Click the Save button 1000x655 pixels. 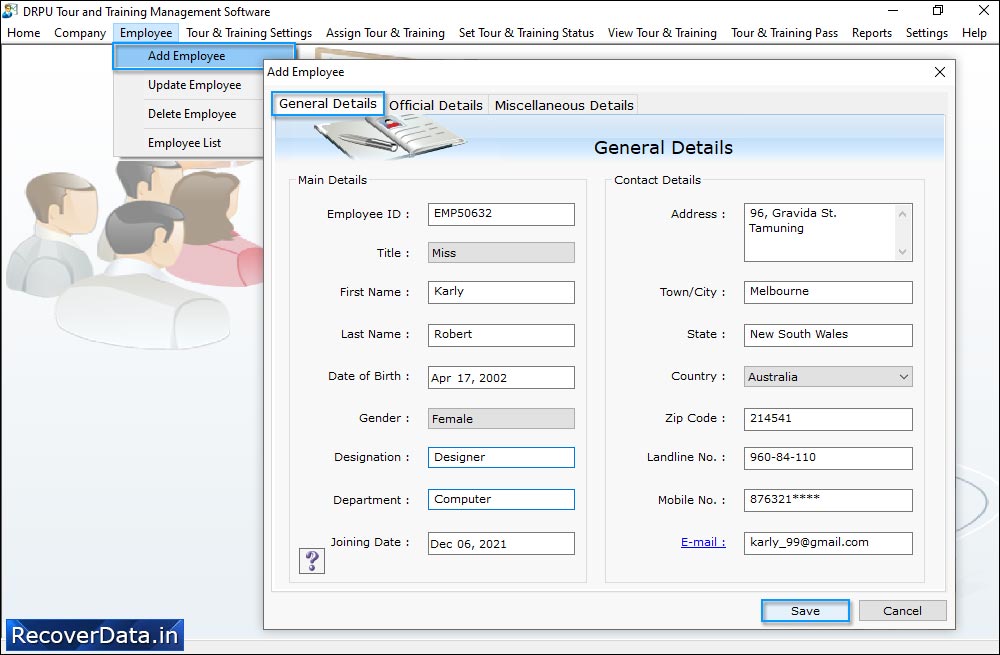tap(805, 611)
